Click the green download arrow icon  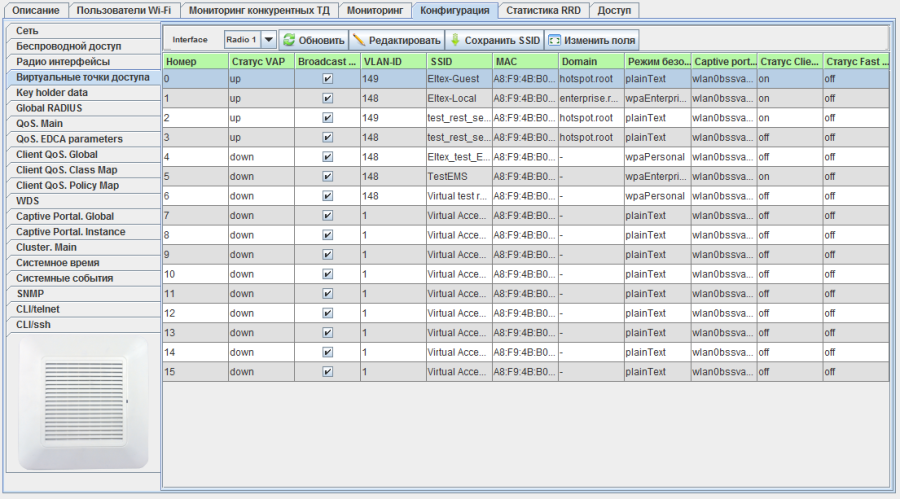(x=455, y=40)
